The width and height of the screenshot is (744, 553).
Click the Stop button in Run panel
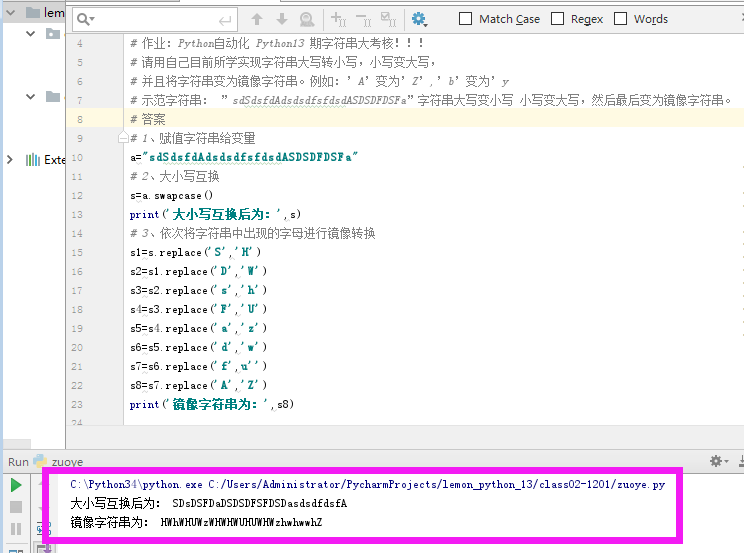[x=15, y=507]
